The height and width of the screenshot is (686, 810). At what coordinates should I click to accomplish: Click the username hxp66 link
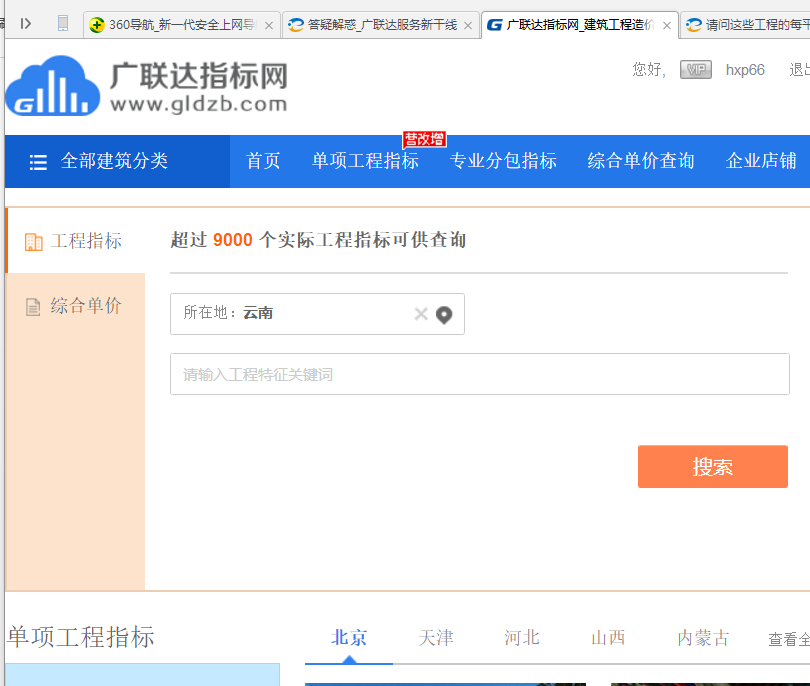(x=745, y=70)
